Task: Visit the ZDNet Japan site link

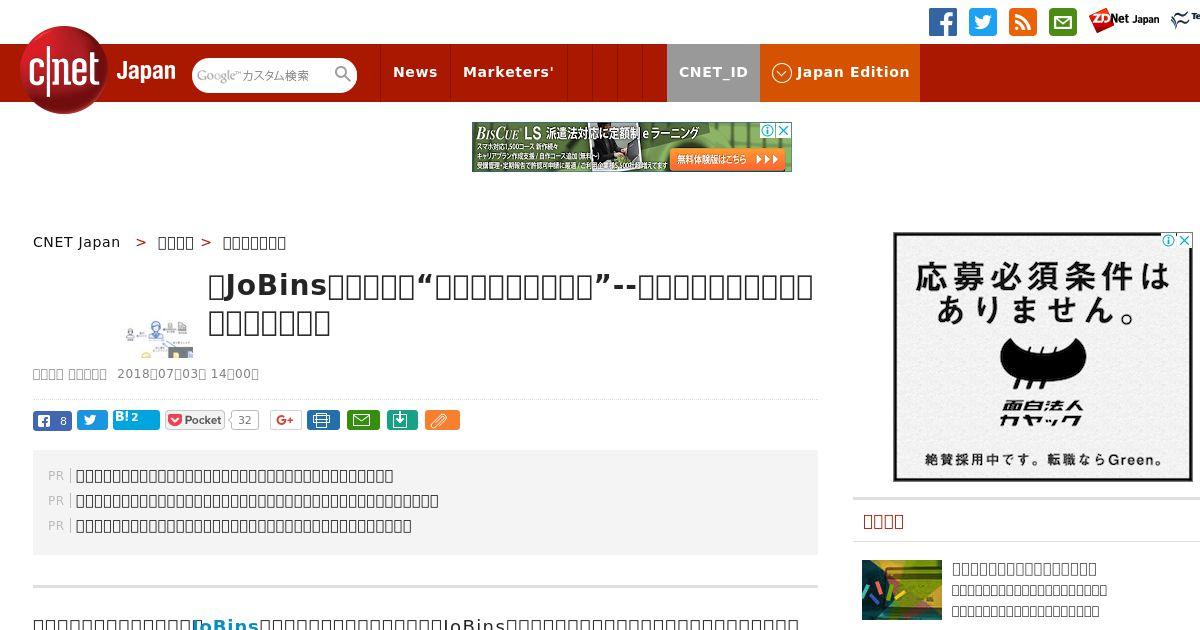Action: [1124, 20]
